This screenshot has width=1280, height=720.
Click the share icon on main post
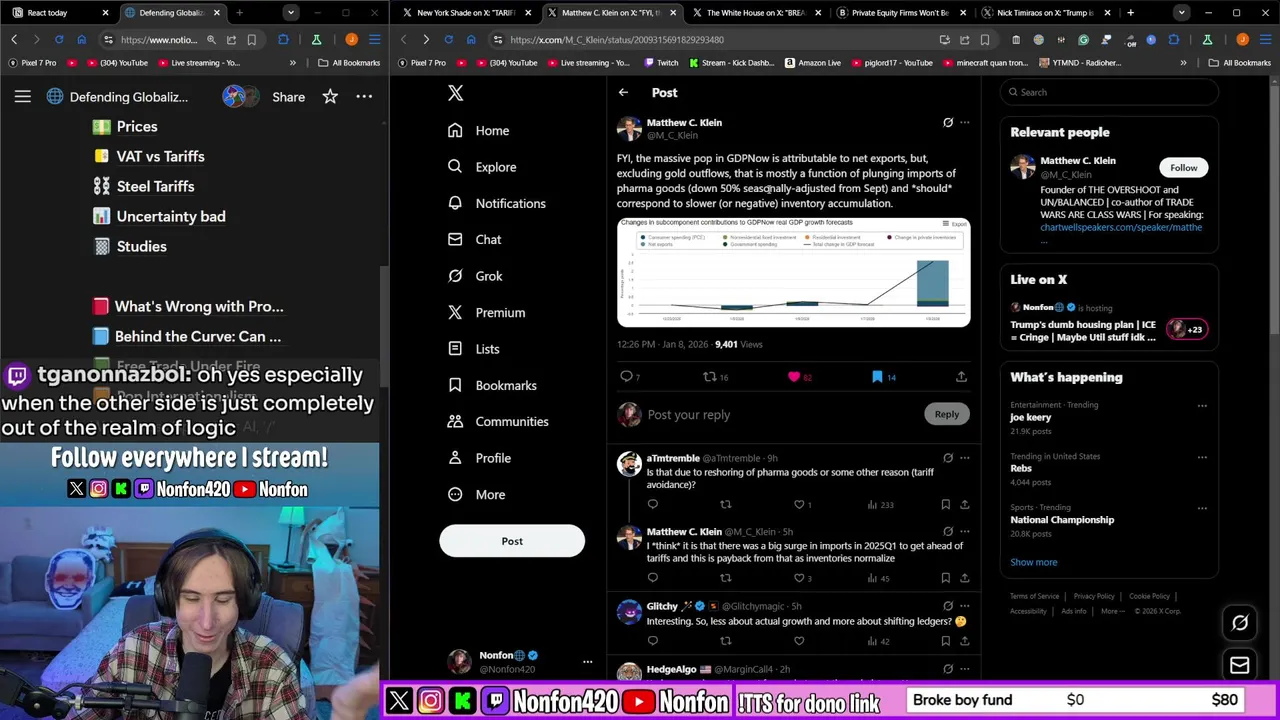click(961, 377)
